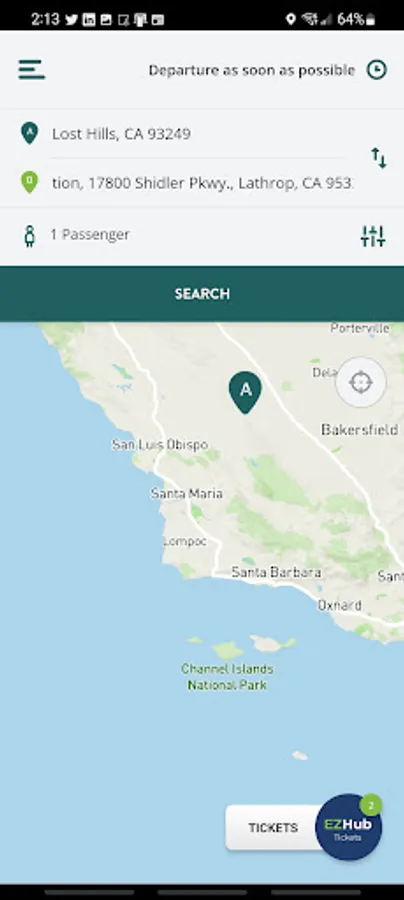Open trip filter sliders icon
The height and width of the screenshot is (900, 404).
[x=373, y=236]
